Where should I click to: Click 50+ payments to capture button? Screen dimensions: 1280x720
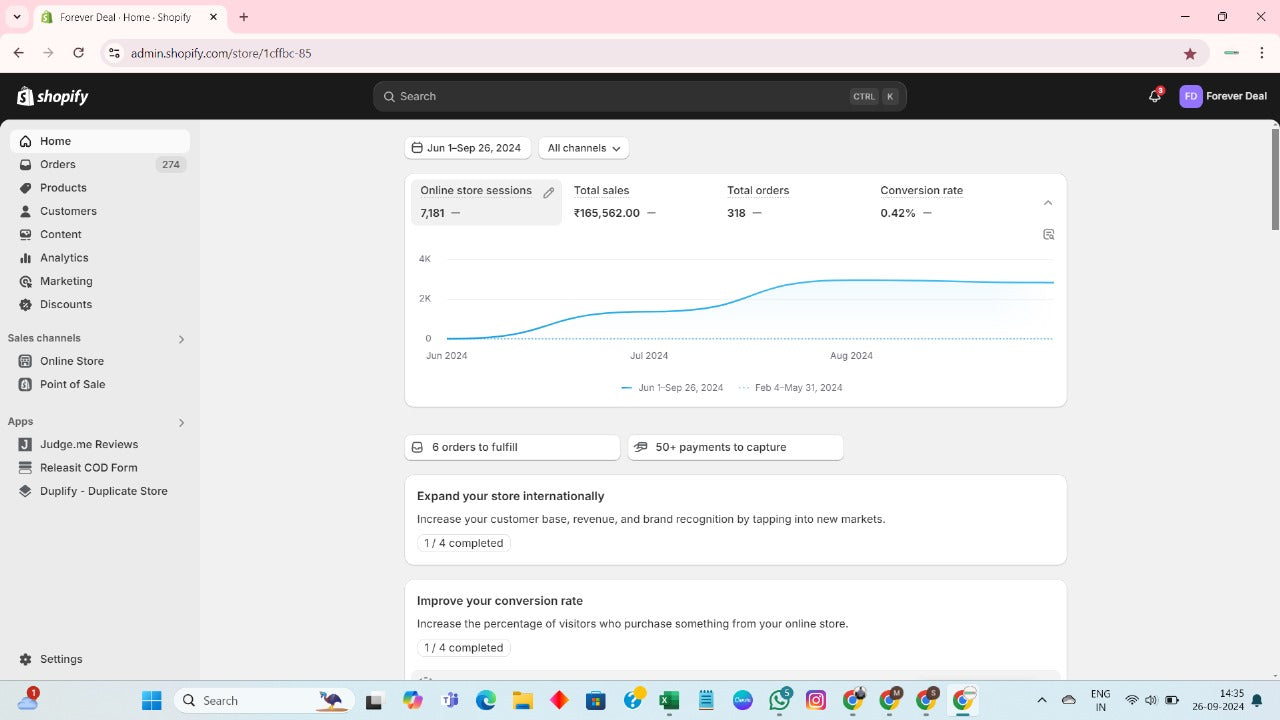point(735,447)
